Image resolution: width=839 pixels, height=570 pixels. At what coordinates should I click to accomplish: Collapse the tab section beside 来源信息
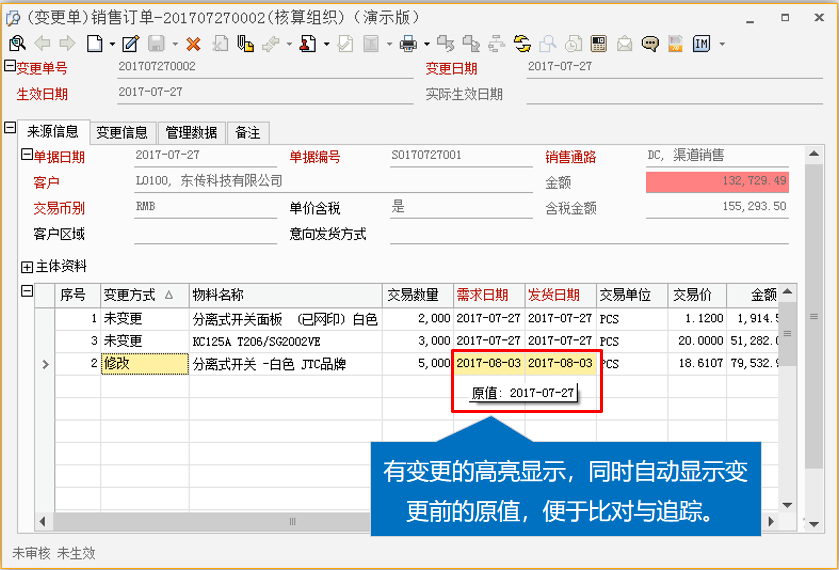[10, 127]
